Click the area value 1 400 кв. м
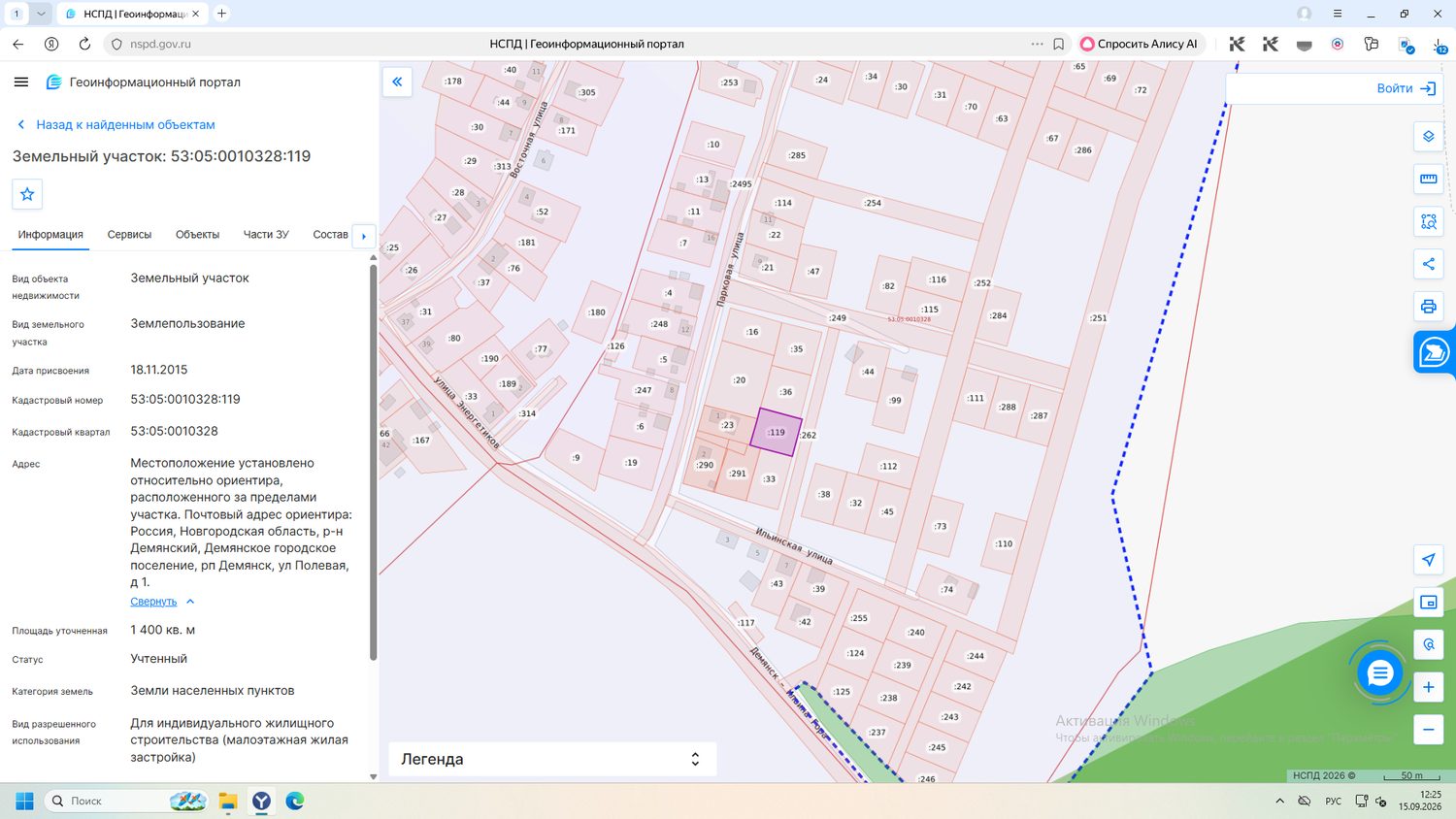The image size is (1456, 819). pyautogui.click(x=163, y=630)
